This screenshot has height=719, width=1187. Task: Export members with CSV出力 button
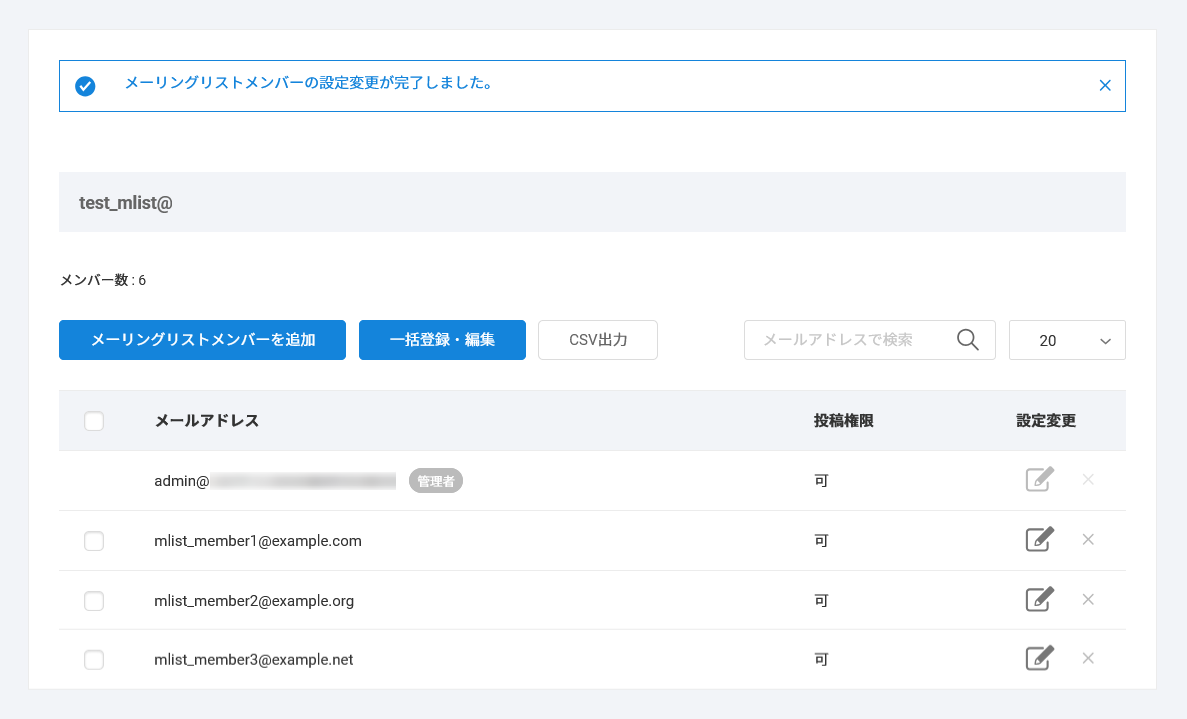(x=597, y=340)
